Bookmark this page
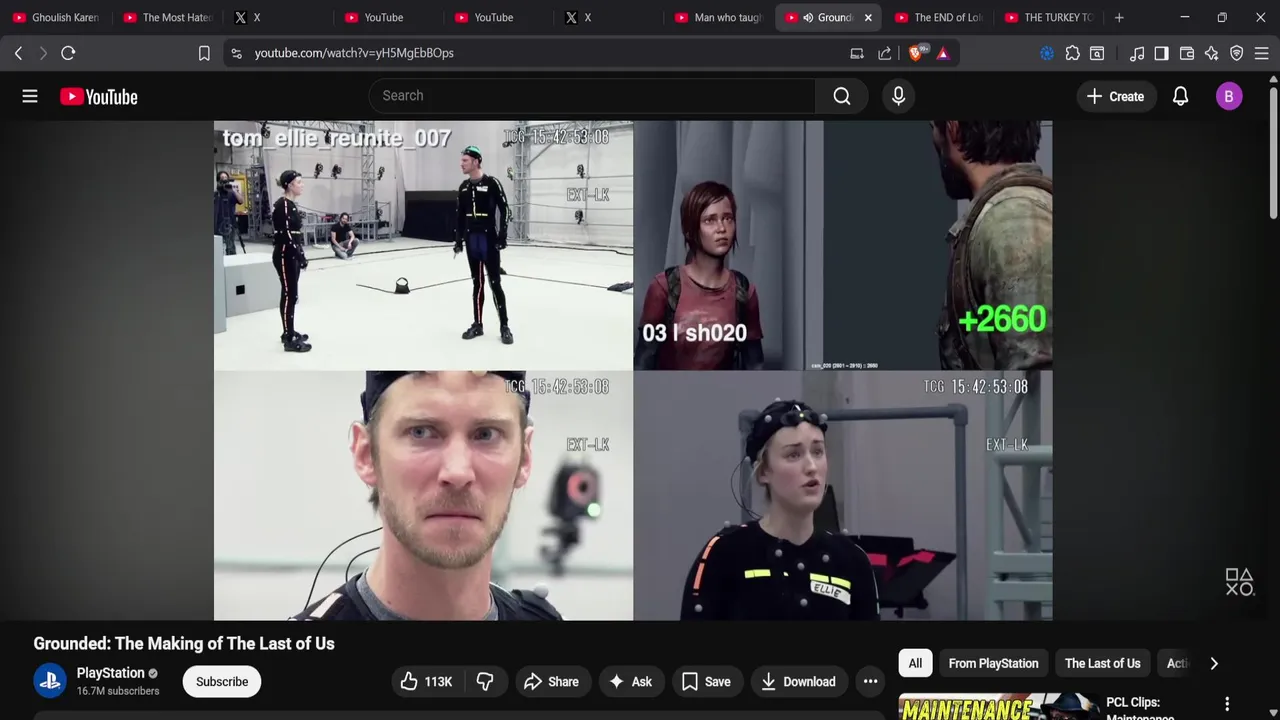The height and width of the screenshot is (720, 1280). (x=204, y=53)
